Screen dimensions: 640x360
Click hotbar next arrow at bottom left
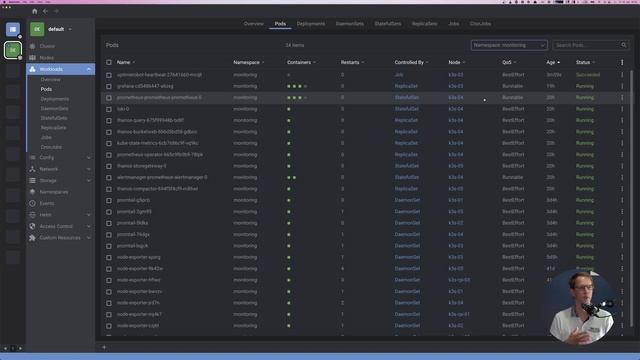coord(20,349)
